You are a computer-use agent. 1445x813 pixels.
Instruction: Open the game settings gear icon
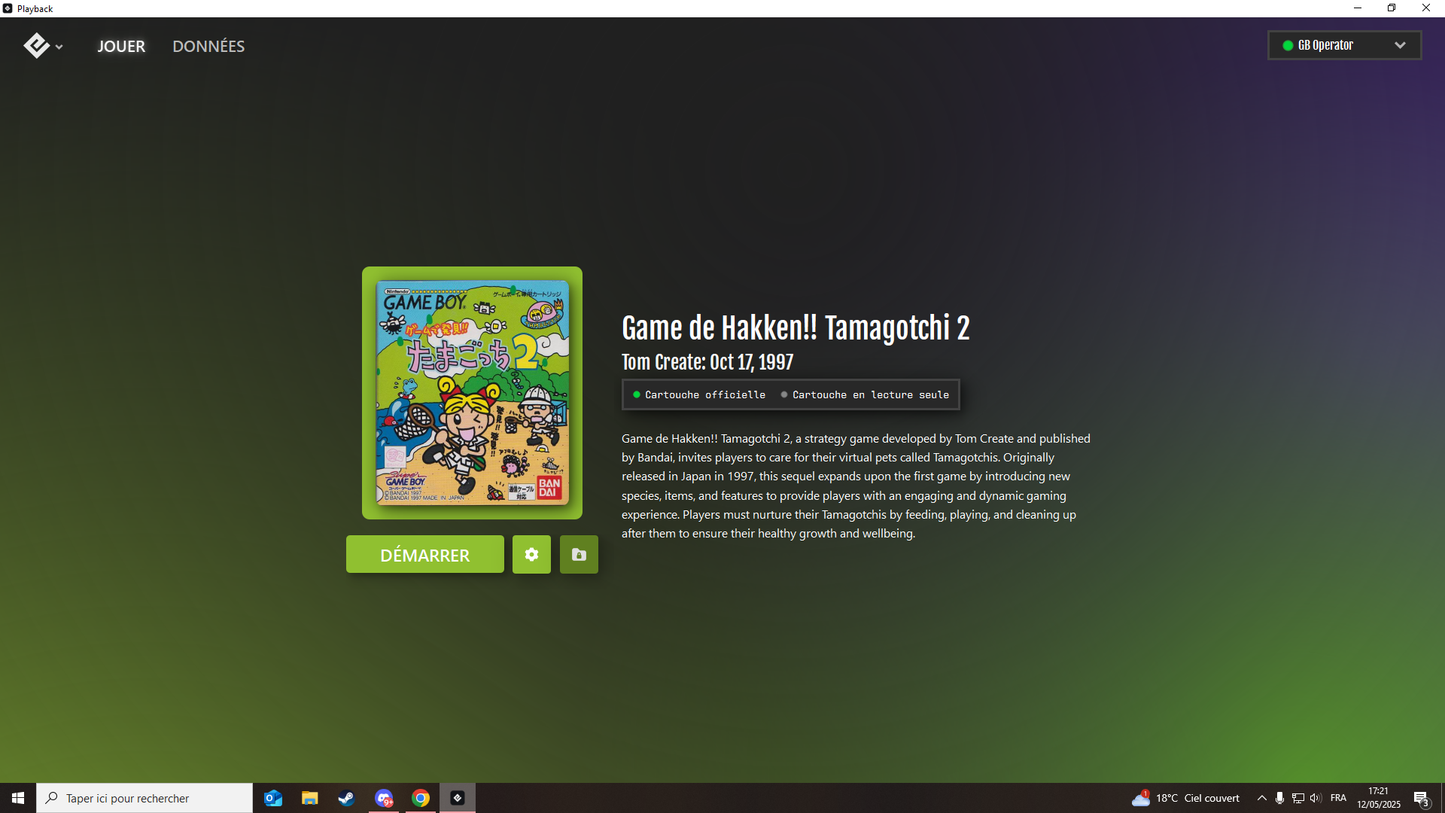pyautogui.click(x=531, y=554)
